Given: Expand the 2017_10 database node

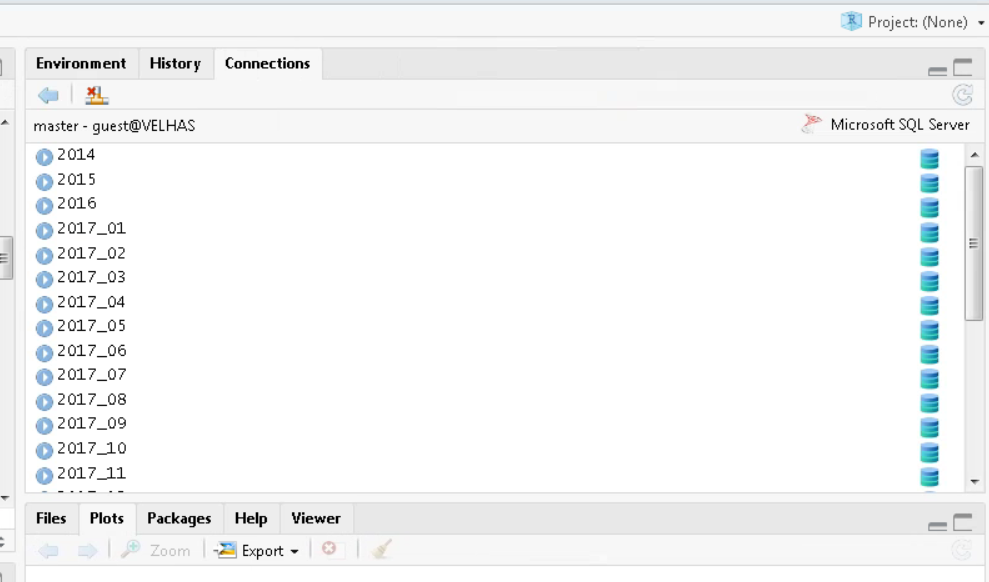Looking at the screenshot, I should pyautogui.click(x=44, y=450).
